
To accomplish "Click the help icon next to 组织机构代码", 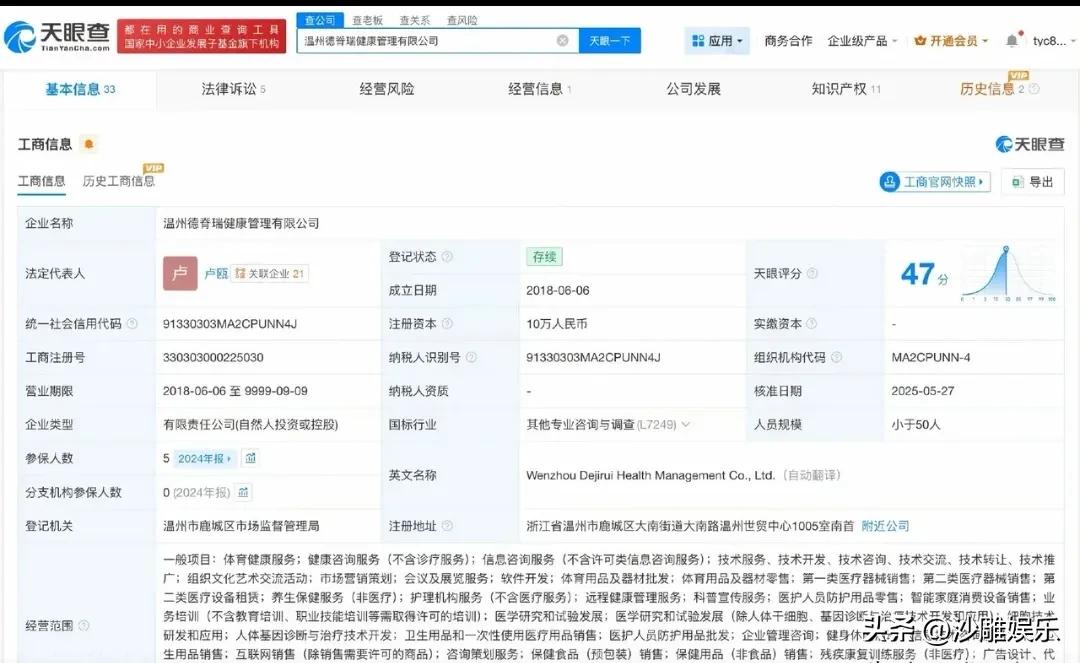I will 836,357.
